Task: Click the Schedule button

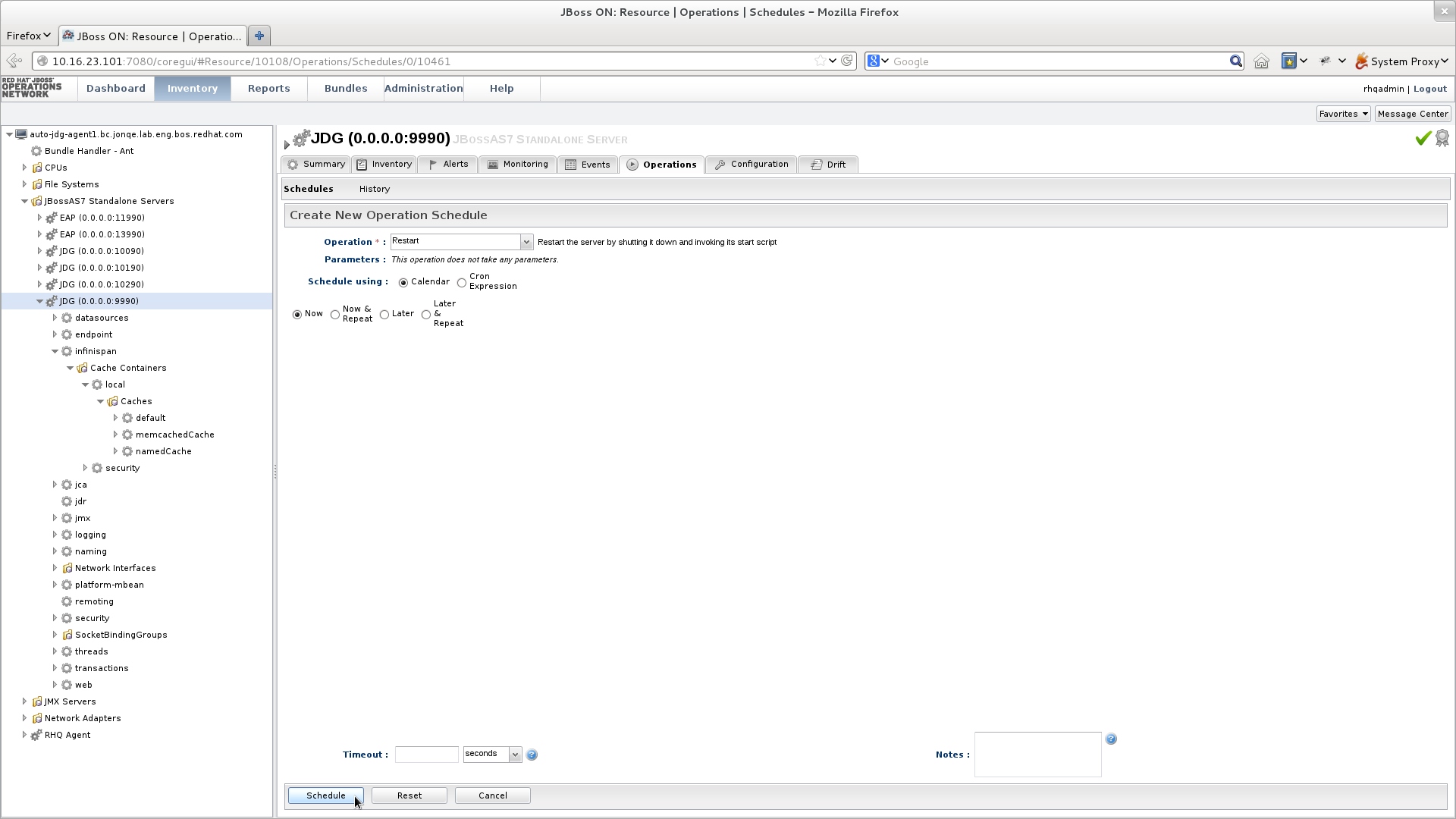Action: [325, 795]
